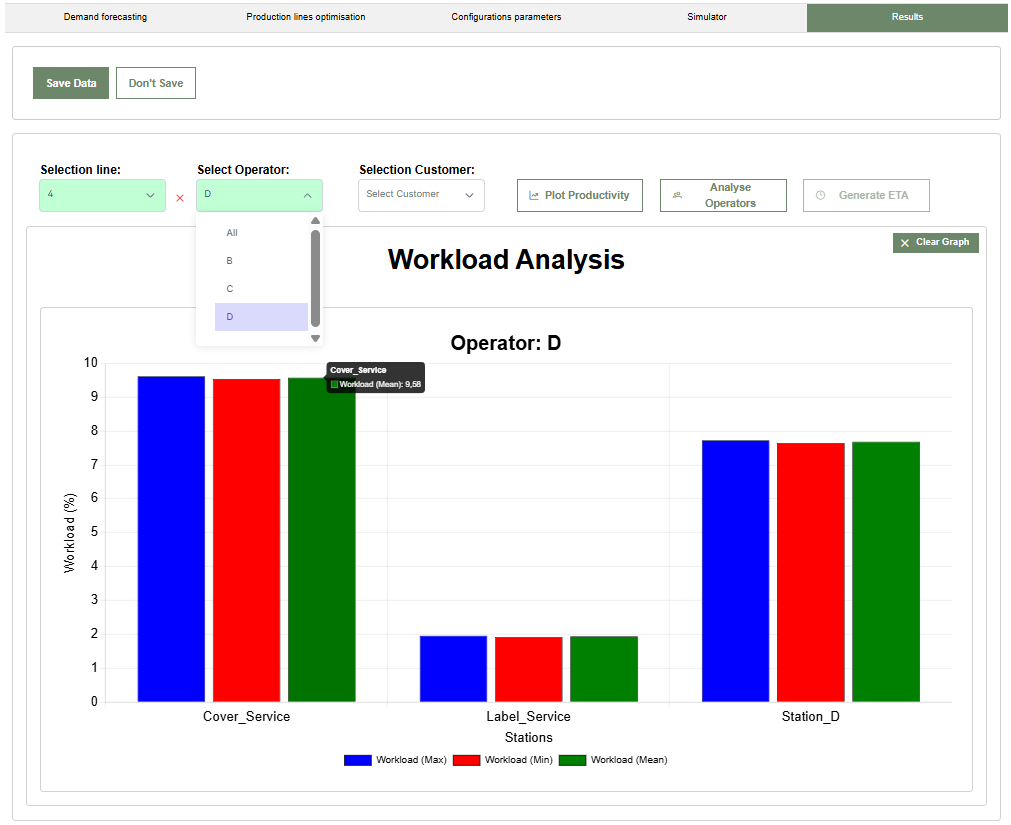
Task: Select All in operator list
Action: tap(232, 233)
